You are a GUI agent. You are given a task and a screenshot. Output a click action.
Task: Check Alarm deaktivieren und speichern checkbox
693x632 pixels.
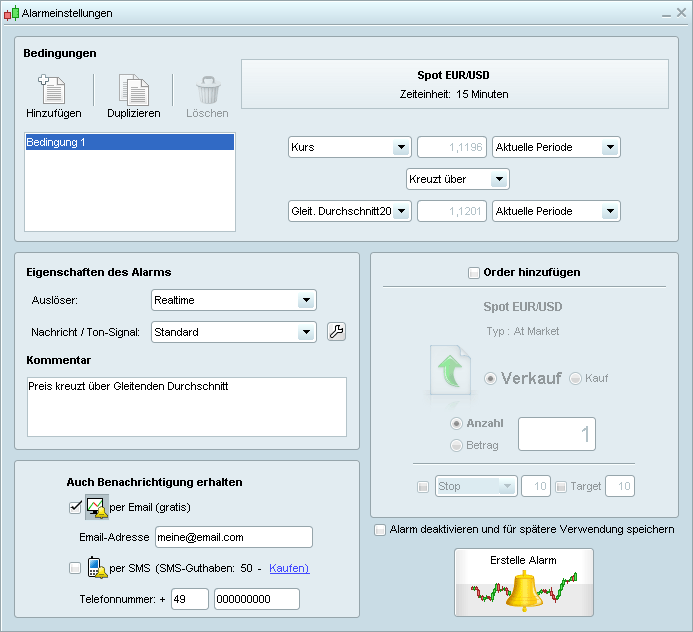380,529
